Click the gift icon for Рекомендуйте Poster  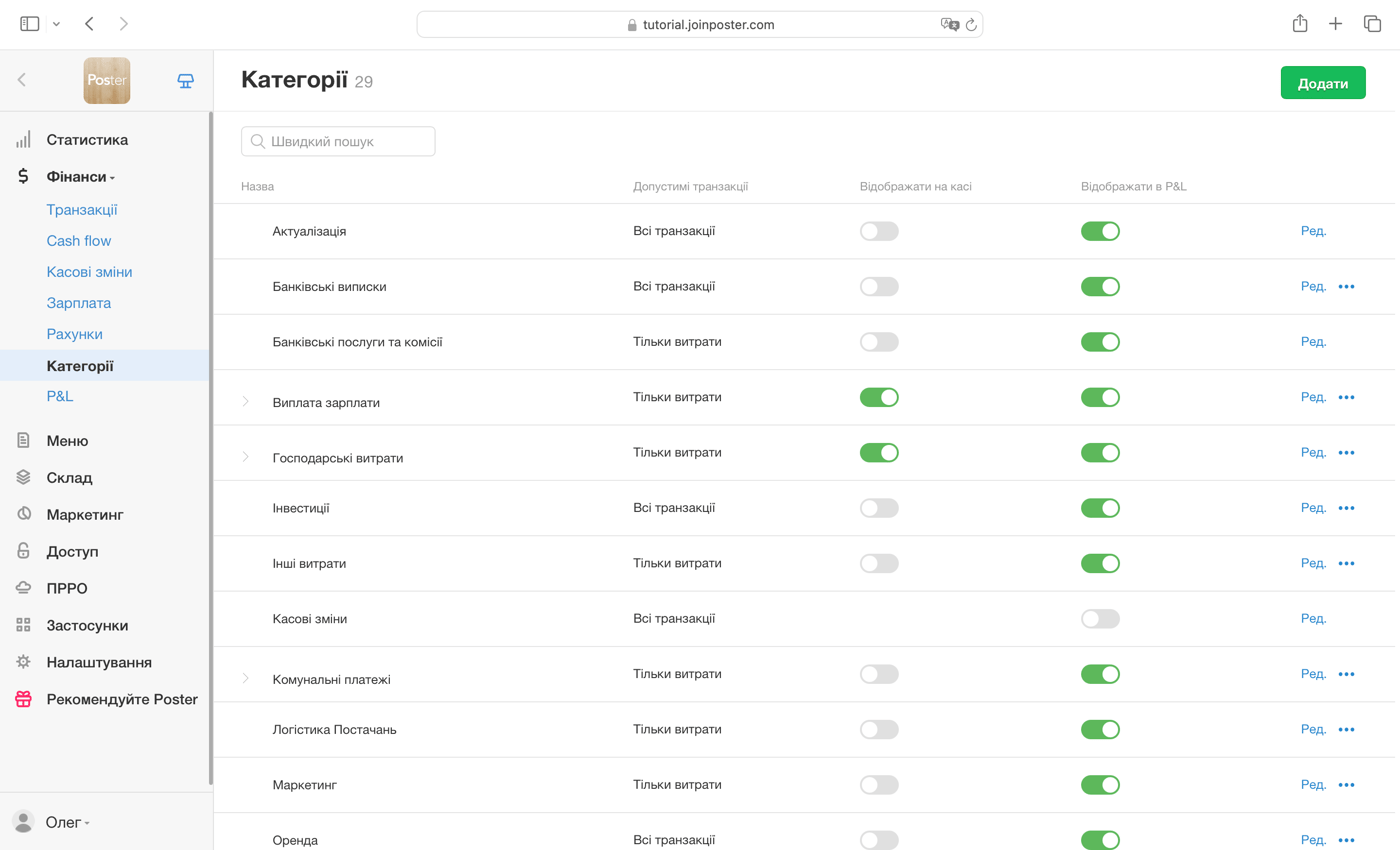coord(23,699)
